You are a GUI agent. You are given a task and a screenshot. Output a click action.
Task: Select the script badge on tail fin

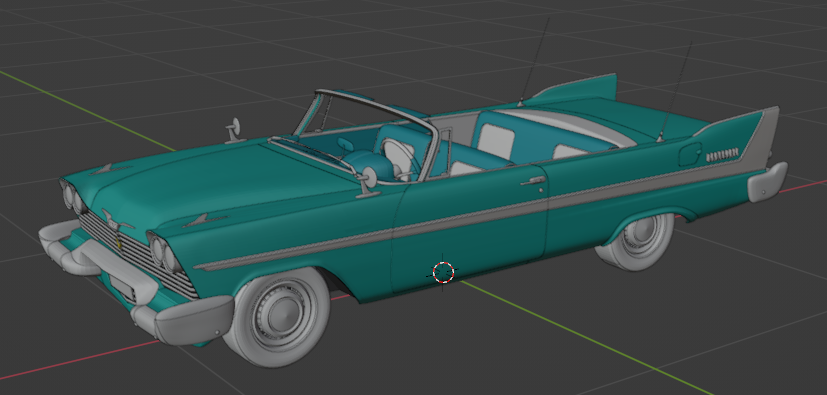pos(722,155)
